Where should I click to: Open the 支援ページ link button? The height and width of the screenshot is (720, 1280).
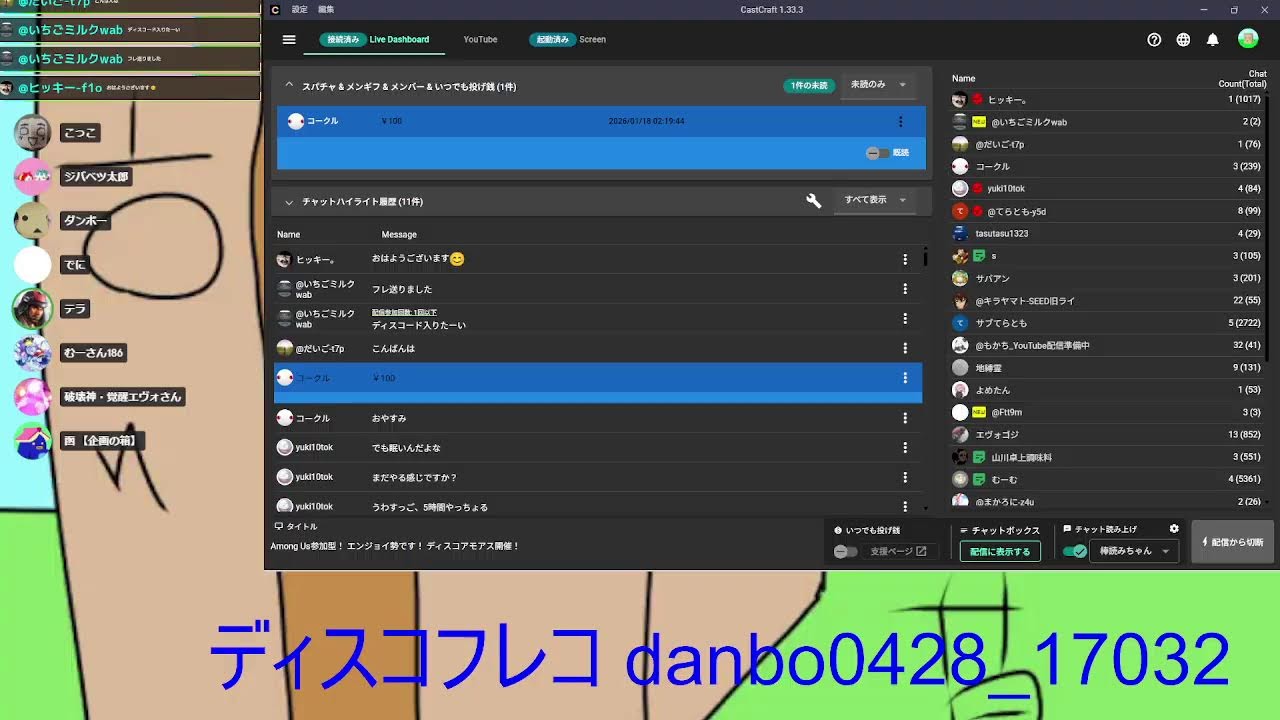point(898,551)
